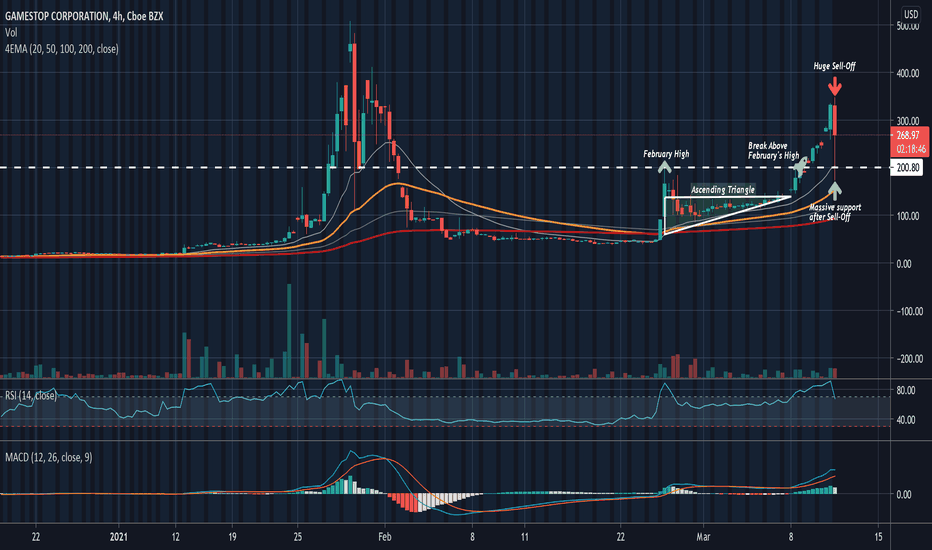This screenshot has height=550, width=932.
Task: Select the up arrow above Massive support text
Action: 835,190
